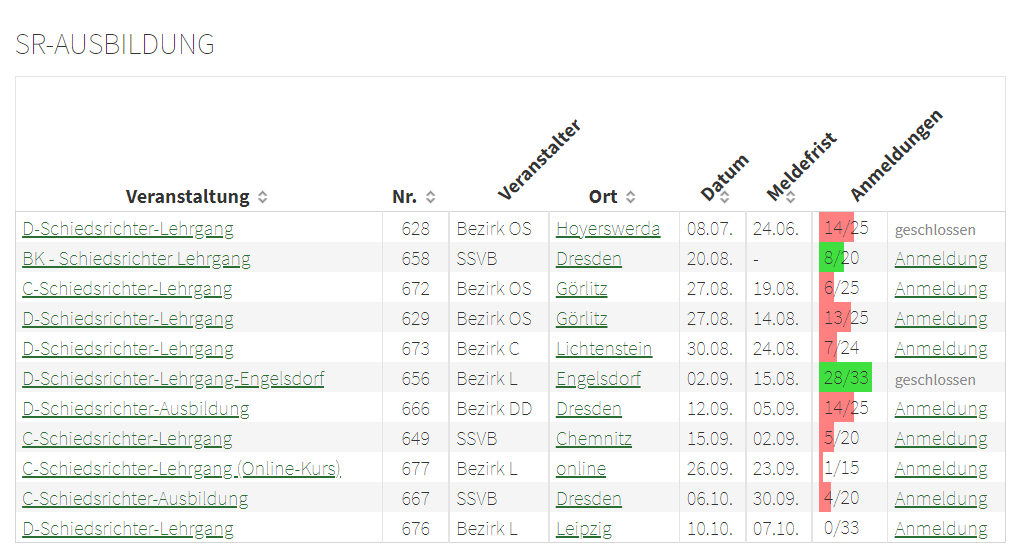
Task: Open BK - Schiedsrichter Lehrgang link
Action: click(x=136, y=259)
